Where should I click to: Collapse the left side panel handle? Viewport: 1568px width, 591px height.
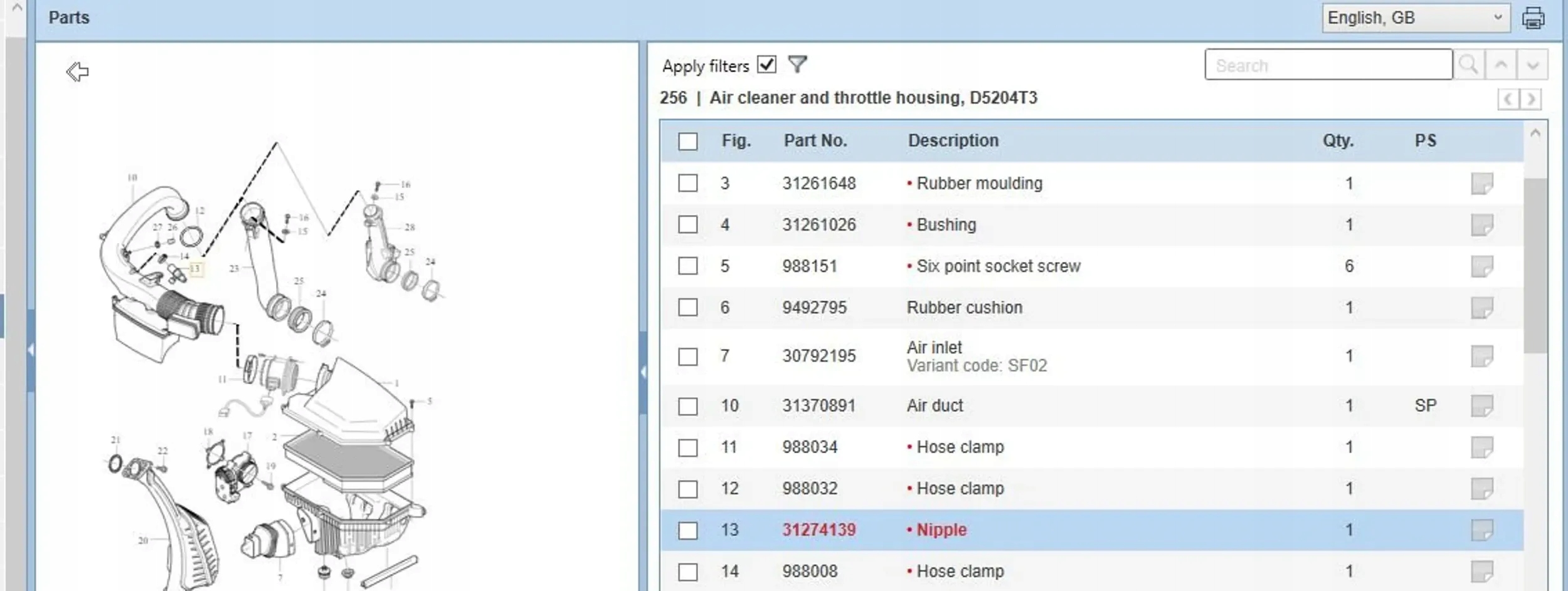30,350
